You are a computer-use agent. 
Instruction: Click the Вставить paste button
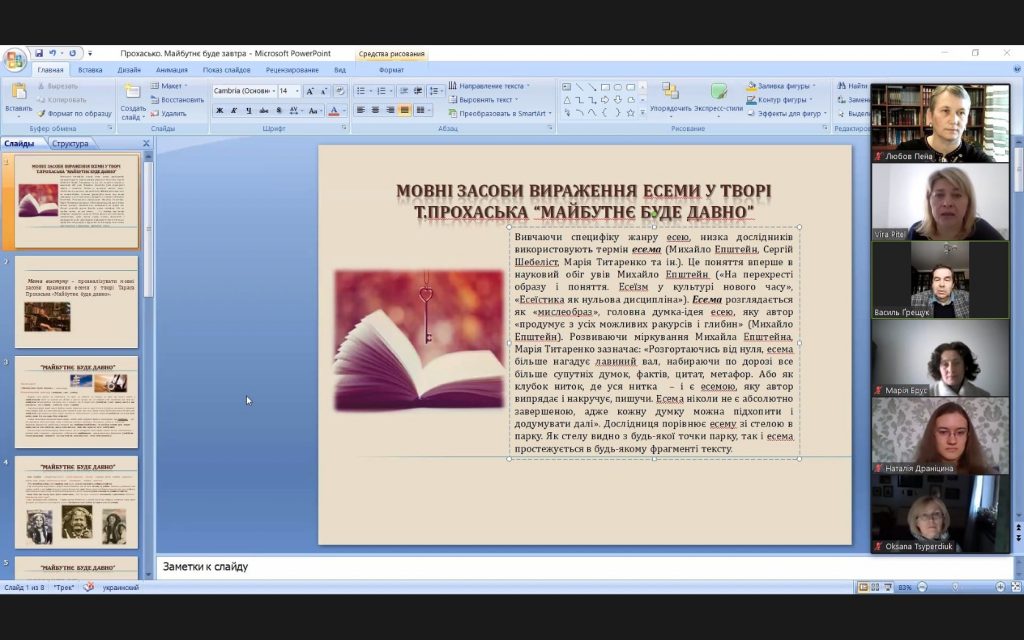tap(18, 98)
